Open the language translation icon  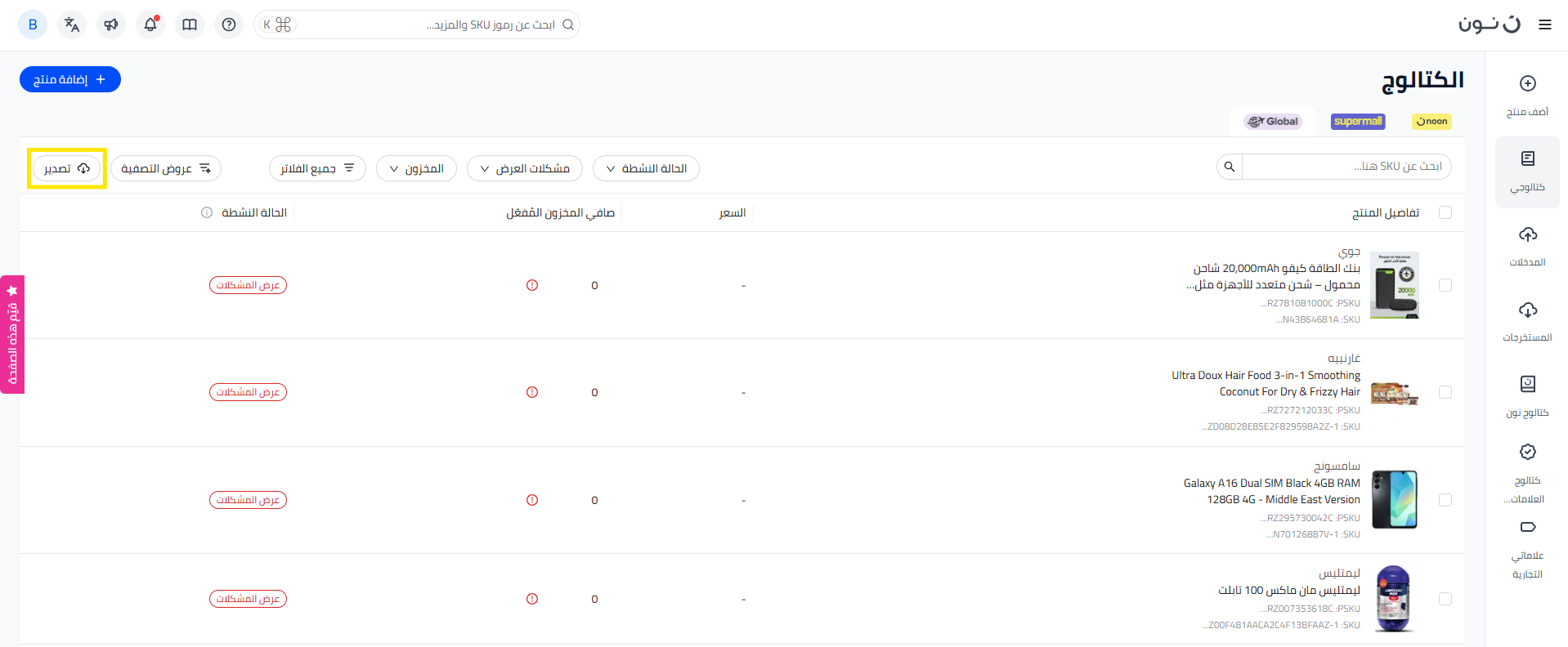72,25
